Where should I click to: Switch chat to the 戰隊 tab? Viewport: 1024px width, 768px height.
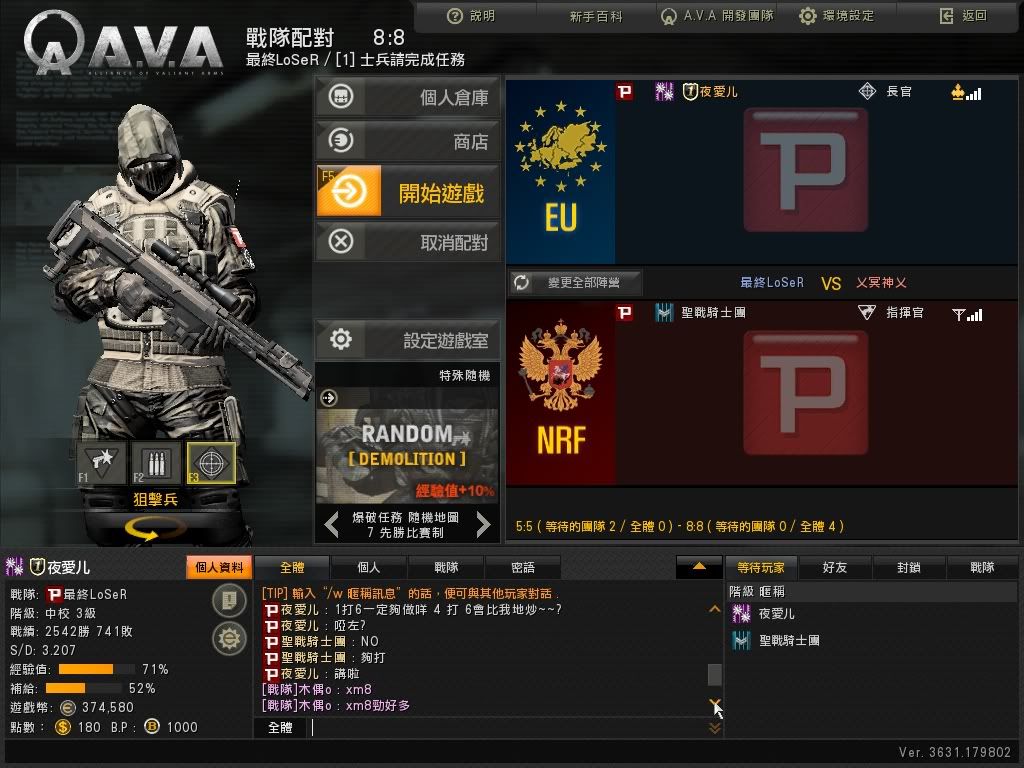pos(447,568)
